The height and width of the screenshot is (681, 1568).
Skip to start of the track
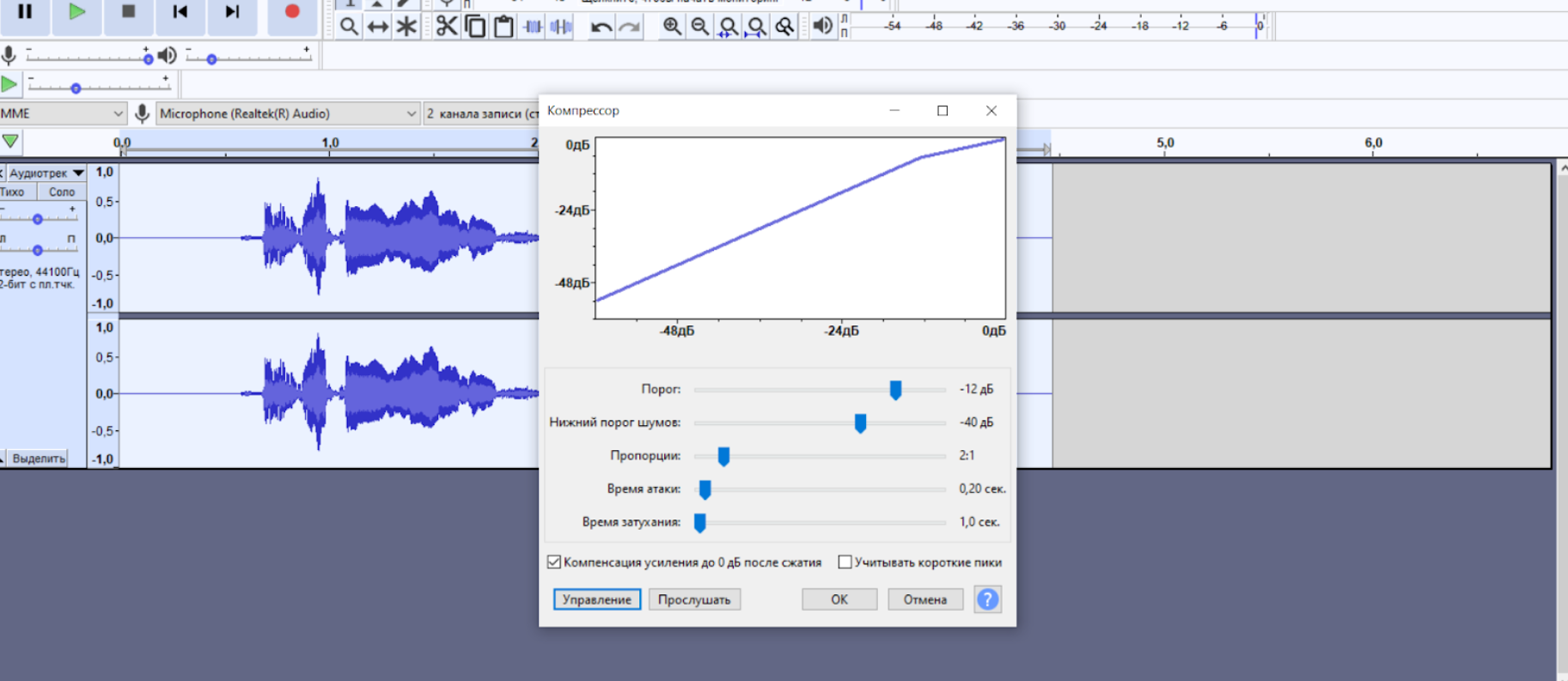pyautogui.click(x=180, y=12)
